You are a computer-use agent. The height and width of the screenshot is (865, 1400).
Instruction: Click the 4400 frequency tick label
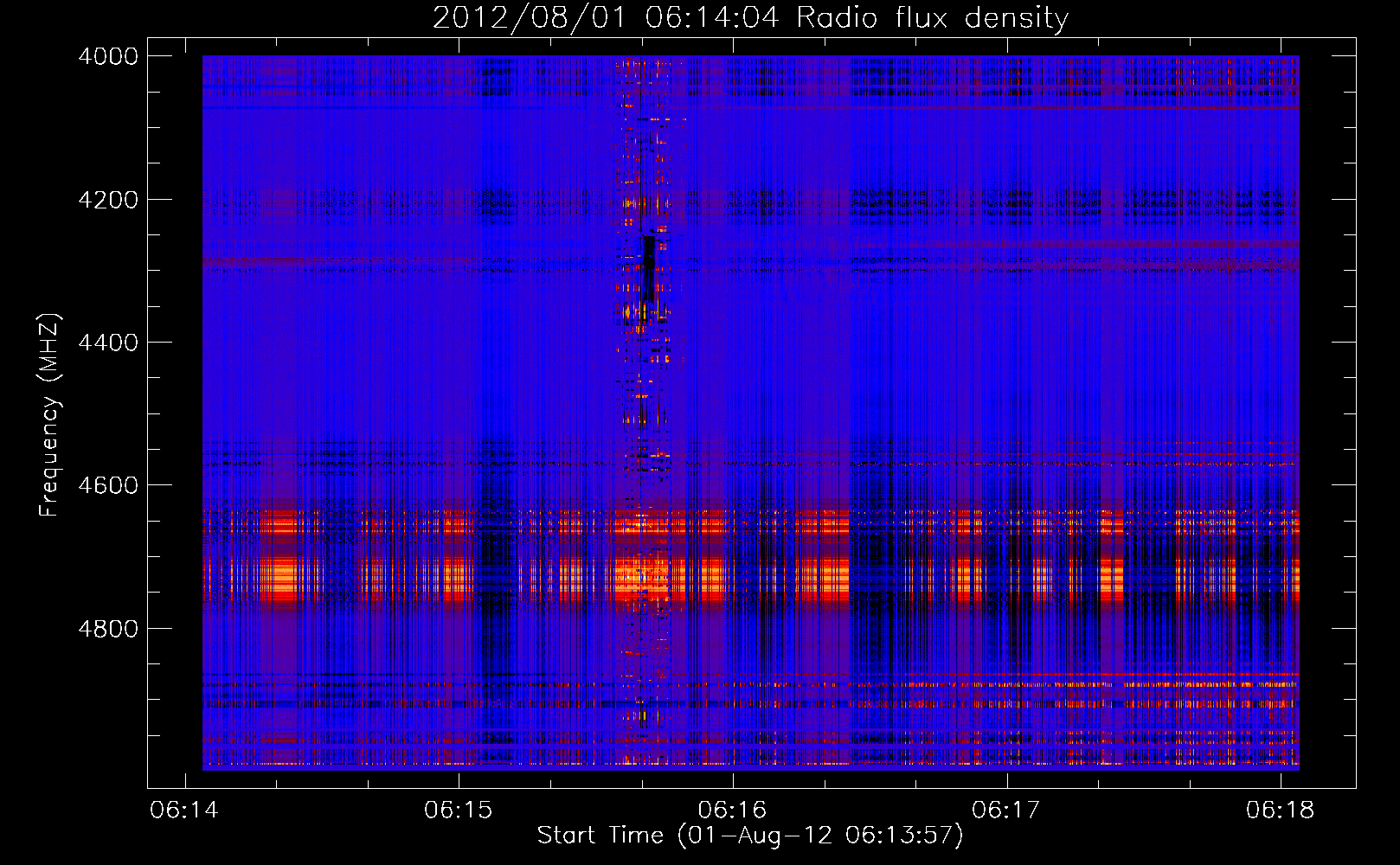(x=108, y=343)
